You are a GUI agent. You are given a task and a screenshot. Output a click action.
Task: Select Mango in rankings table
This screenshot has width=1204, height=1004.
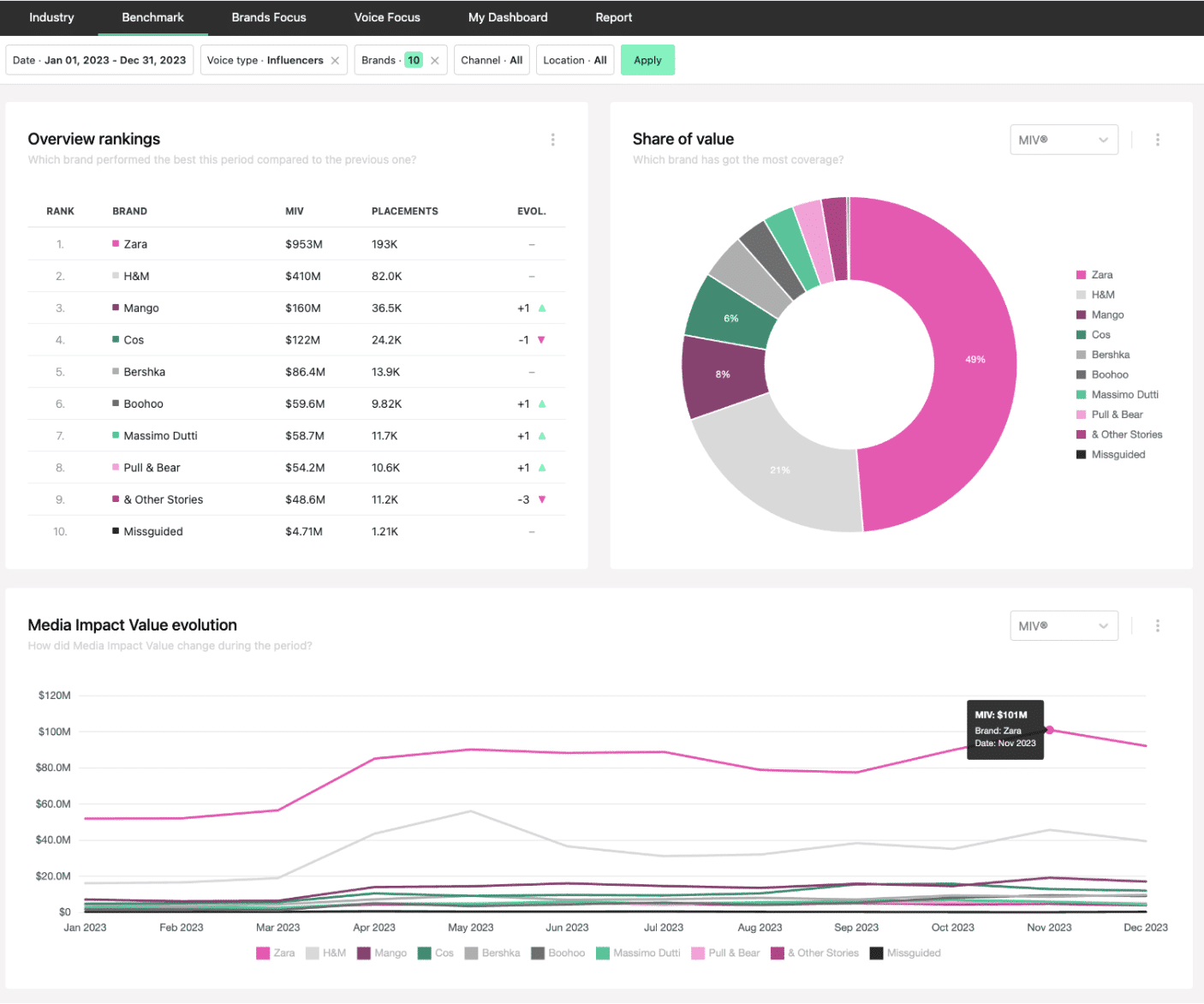click(296, 308)
